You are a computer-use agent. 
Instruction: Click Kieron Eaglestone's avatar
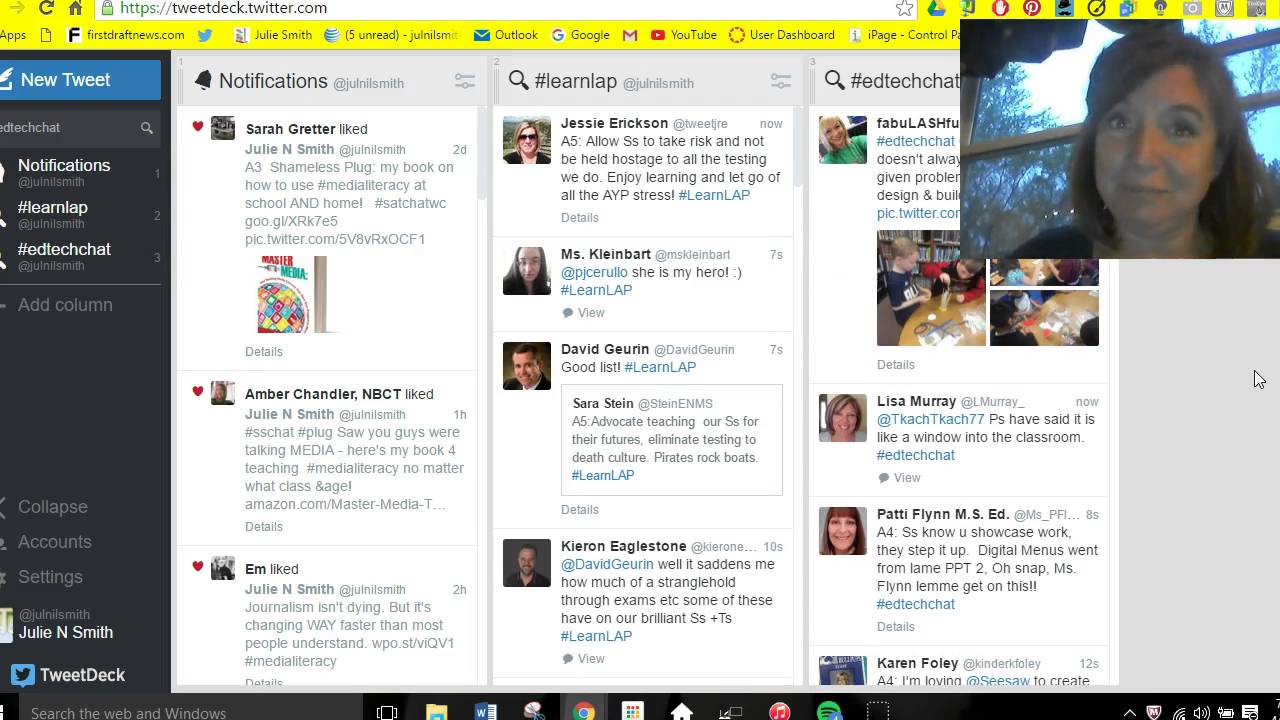point(526,563)
